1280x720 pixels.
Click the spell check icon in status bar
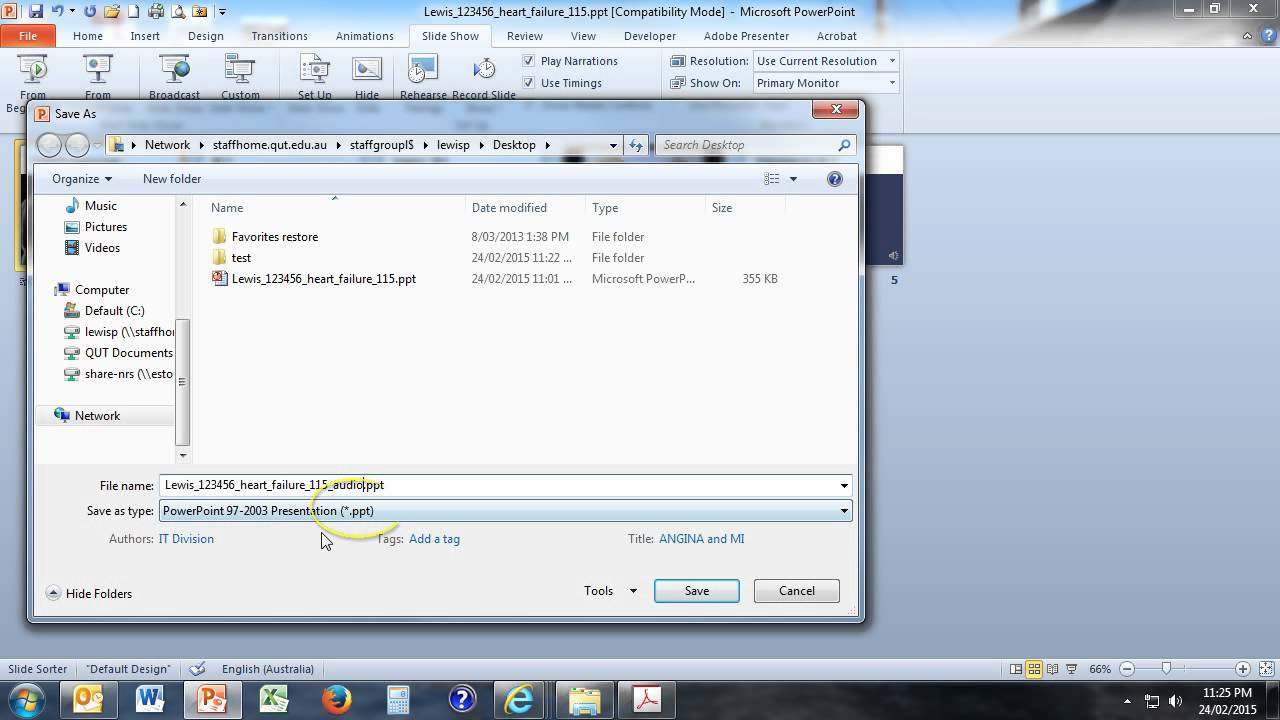197,669
